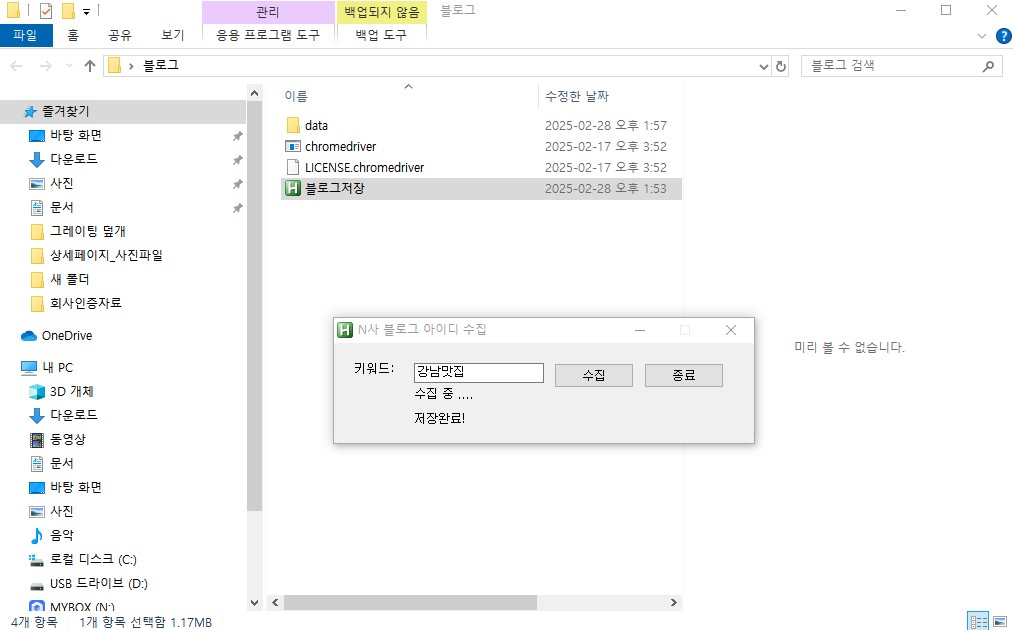Click the OneDrive cloud icon in sidebar
Image resolution: width=1013 pixels, height=630 pixels.
click(29, 336)
